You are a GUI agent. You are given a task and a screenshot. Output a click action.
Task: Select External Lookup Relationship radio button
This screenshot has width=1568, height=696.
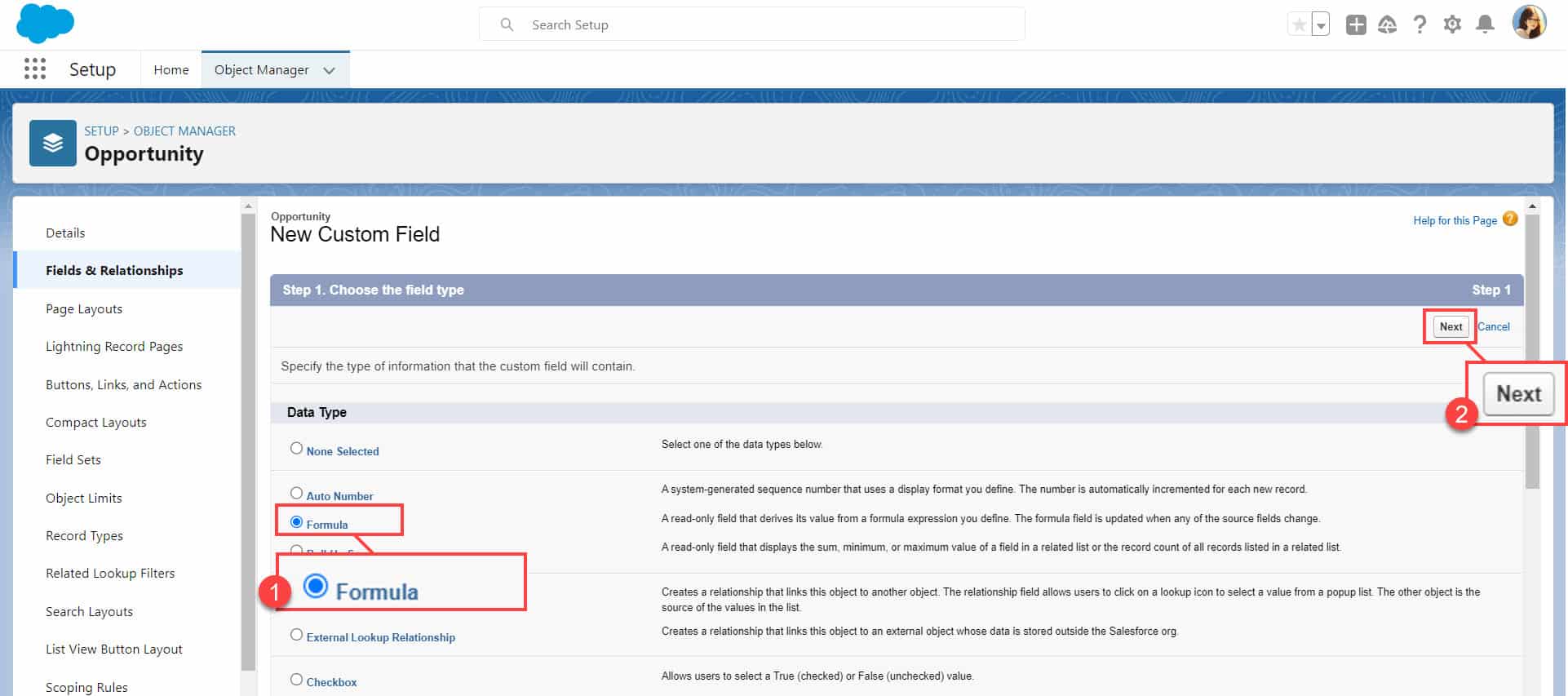coord(296,634)
